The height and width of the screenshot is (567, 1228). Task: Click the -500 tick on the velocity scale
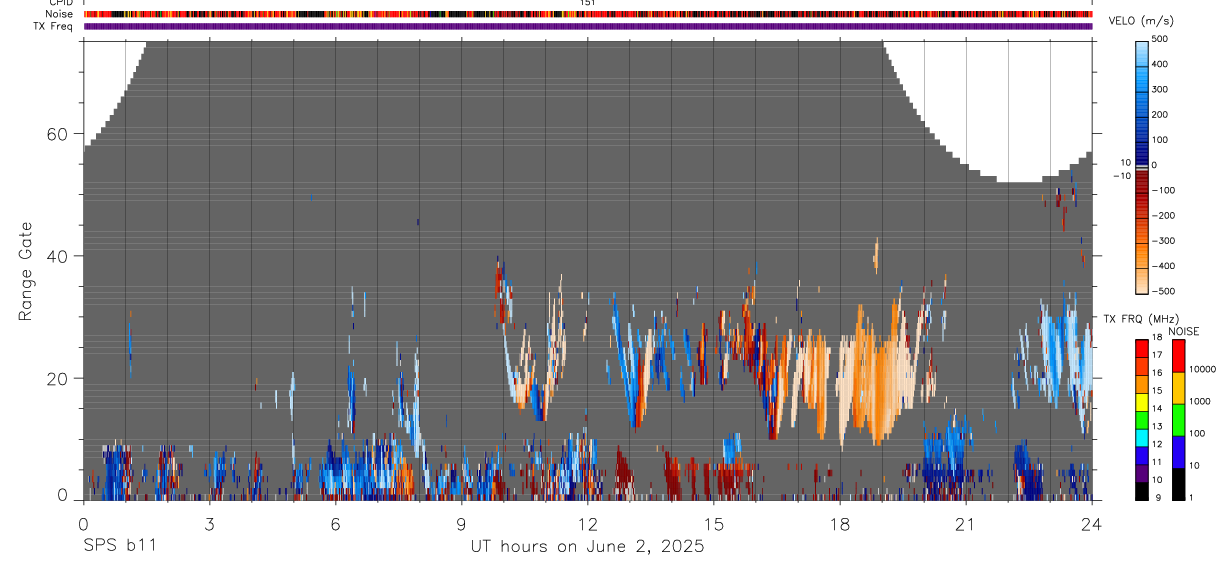click(1165, 291)
